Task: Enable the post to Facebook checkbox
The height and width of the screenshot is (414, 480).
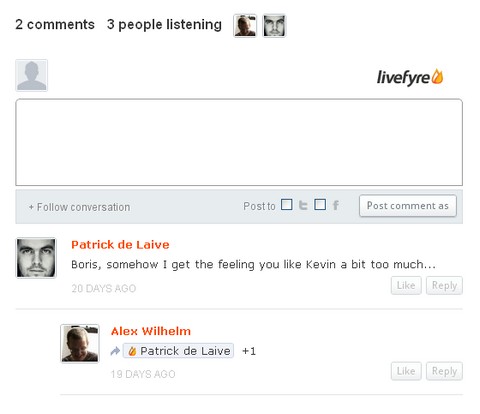Action: point(320,204)
